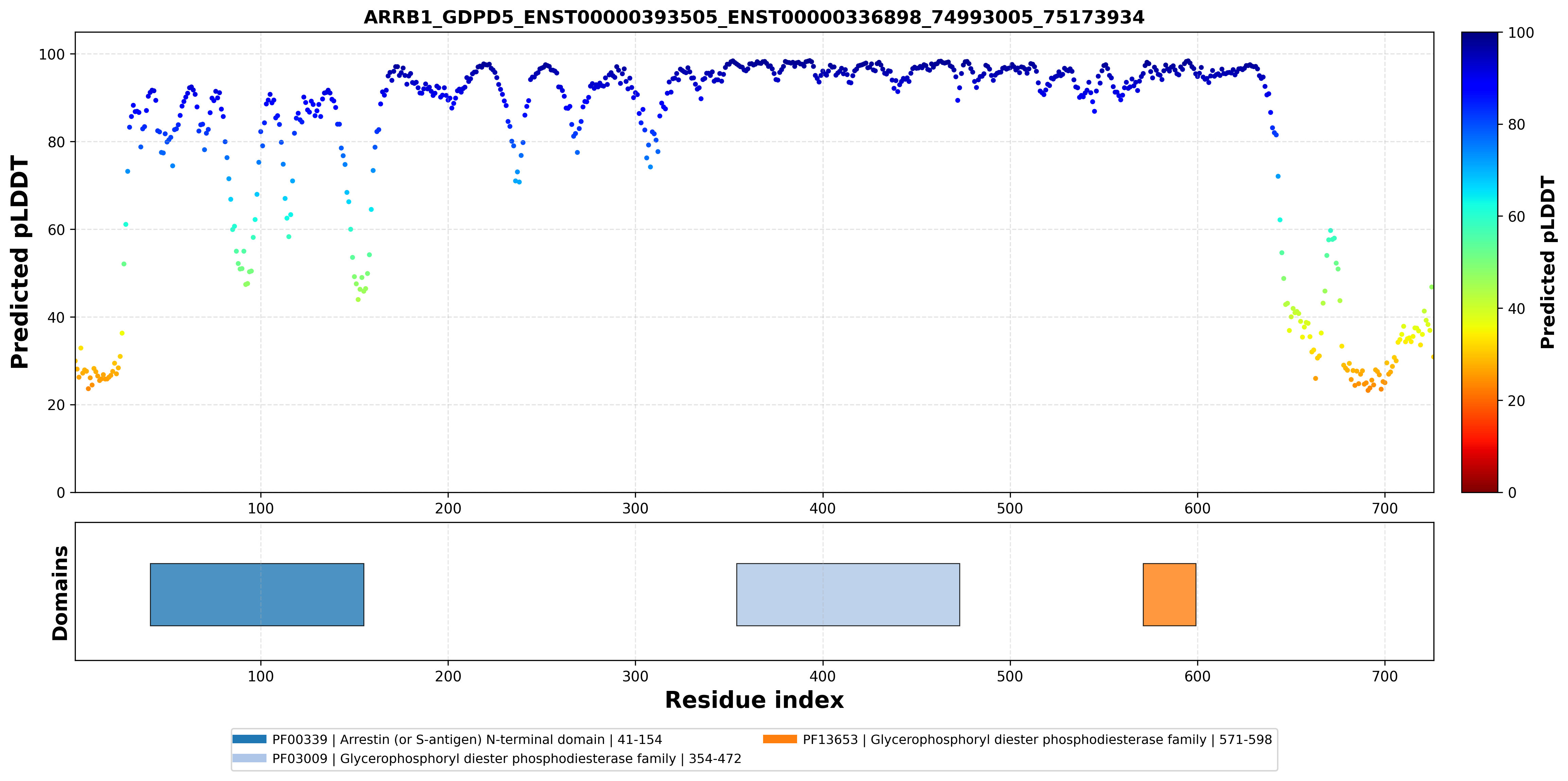This screenshot has width=1568, height=781.
Task: Click the PF00339 Arrestin legend text
Action: point(467,740)
